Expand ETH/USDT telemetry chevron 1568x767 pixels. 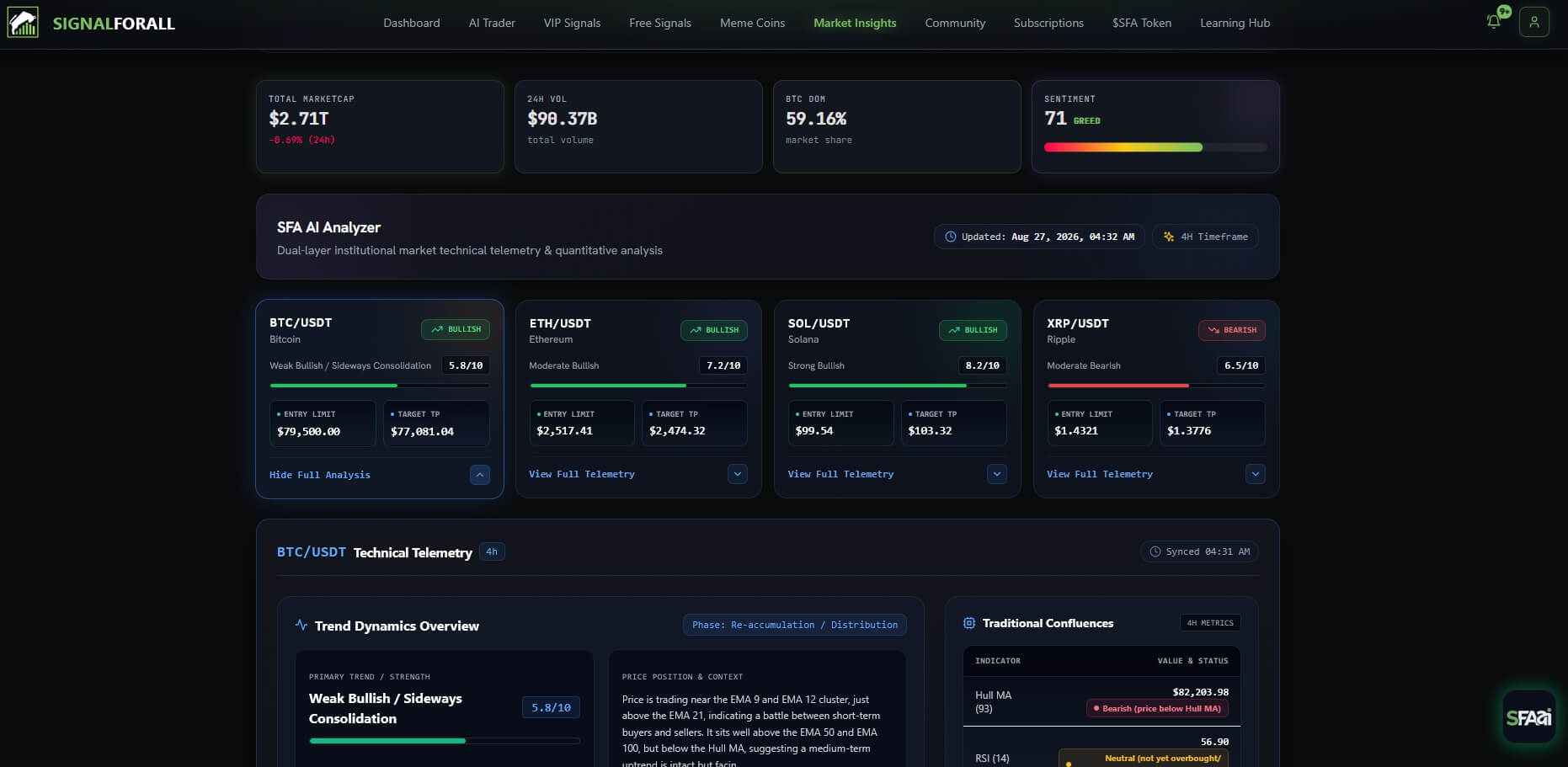coord(738,474)
